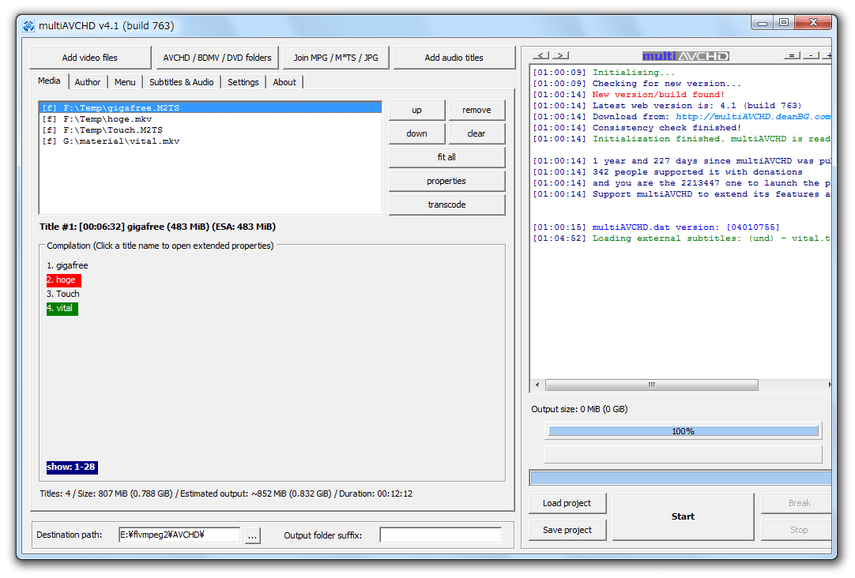Click the Stop button
This screenshot has width=855, height=578.
pos(797,530)
